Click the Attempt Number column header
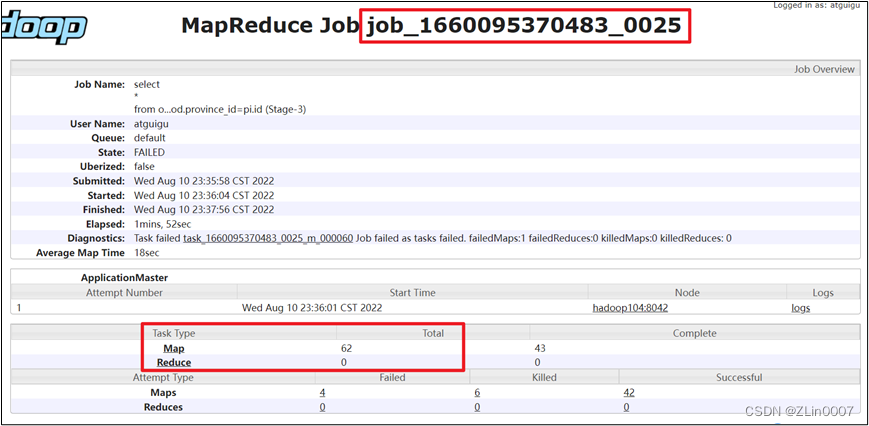 coord(124,292)
